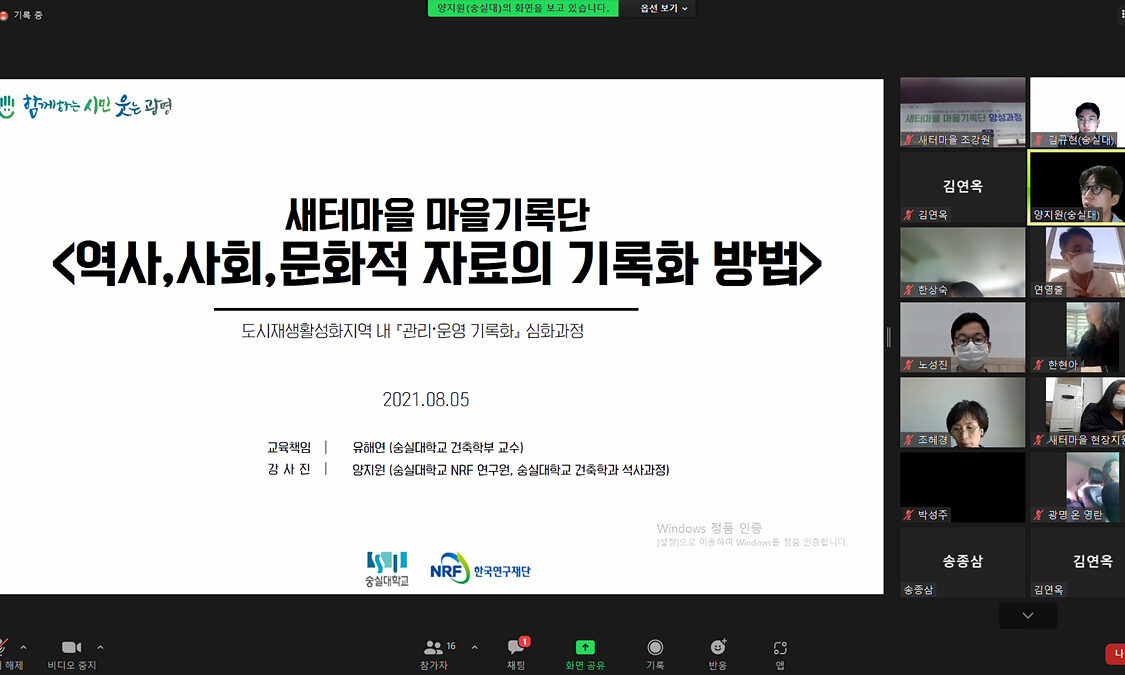Click the green screen-sharing notification banner

tap(523, 8)
